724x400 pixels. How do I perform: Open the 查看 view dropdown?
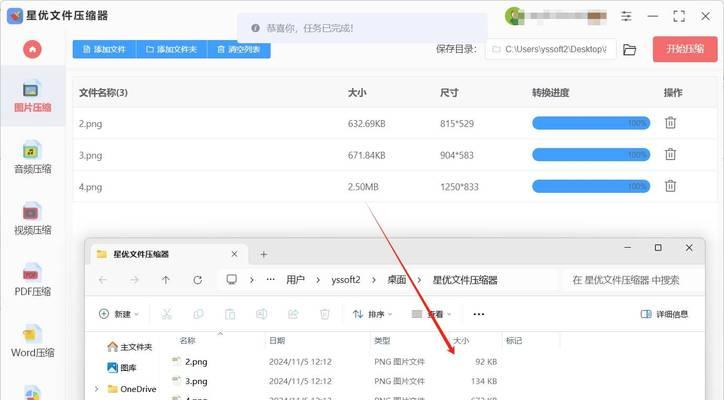point(431,314)
